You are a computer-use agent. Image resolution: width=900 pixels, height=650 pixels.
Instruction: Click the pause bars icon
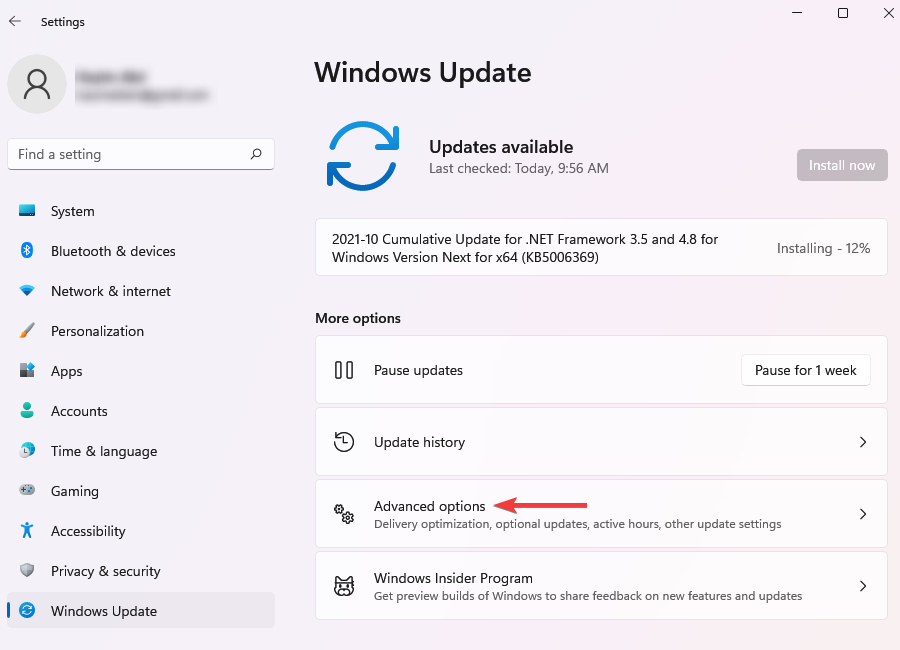point(344,370)
